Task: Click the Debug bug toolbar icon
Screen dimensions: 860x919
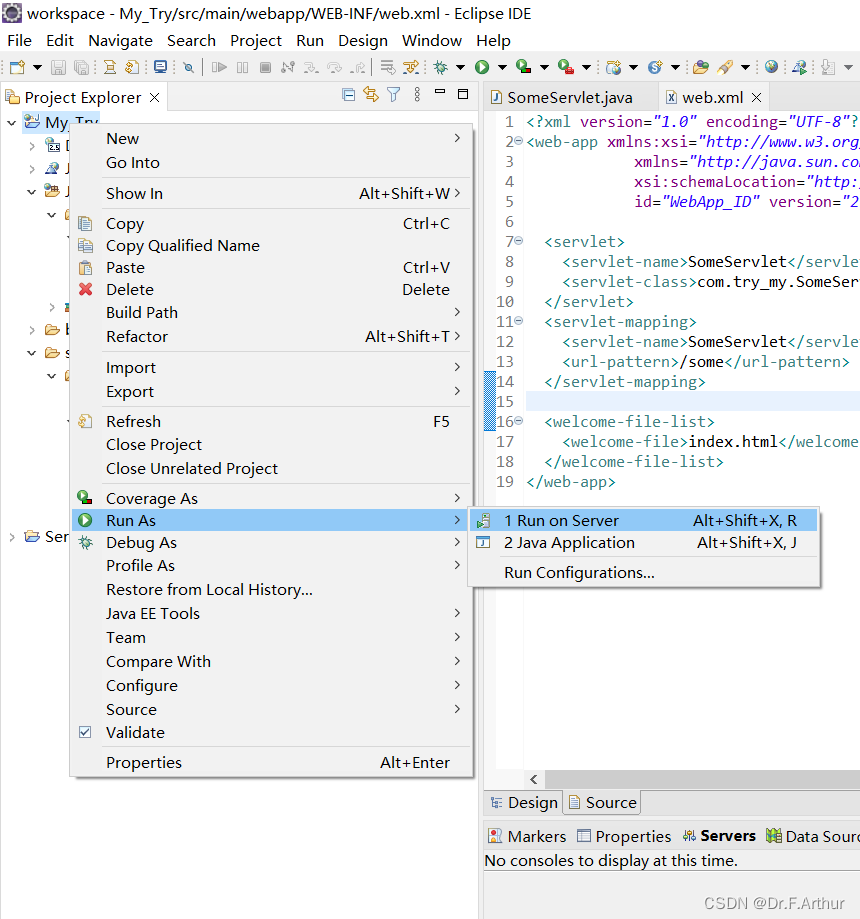Action: point(440,67)
